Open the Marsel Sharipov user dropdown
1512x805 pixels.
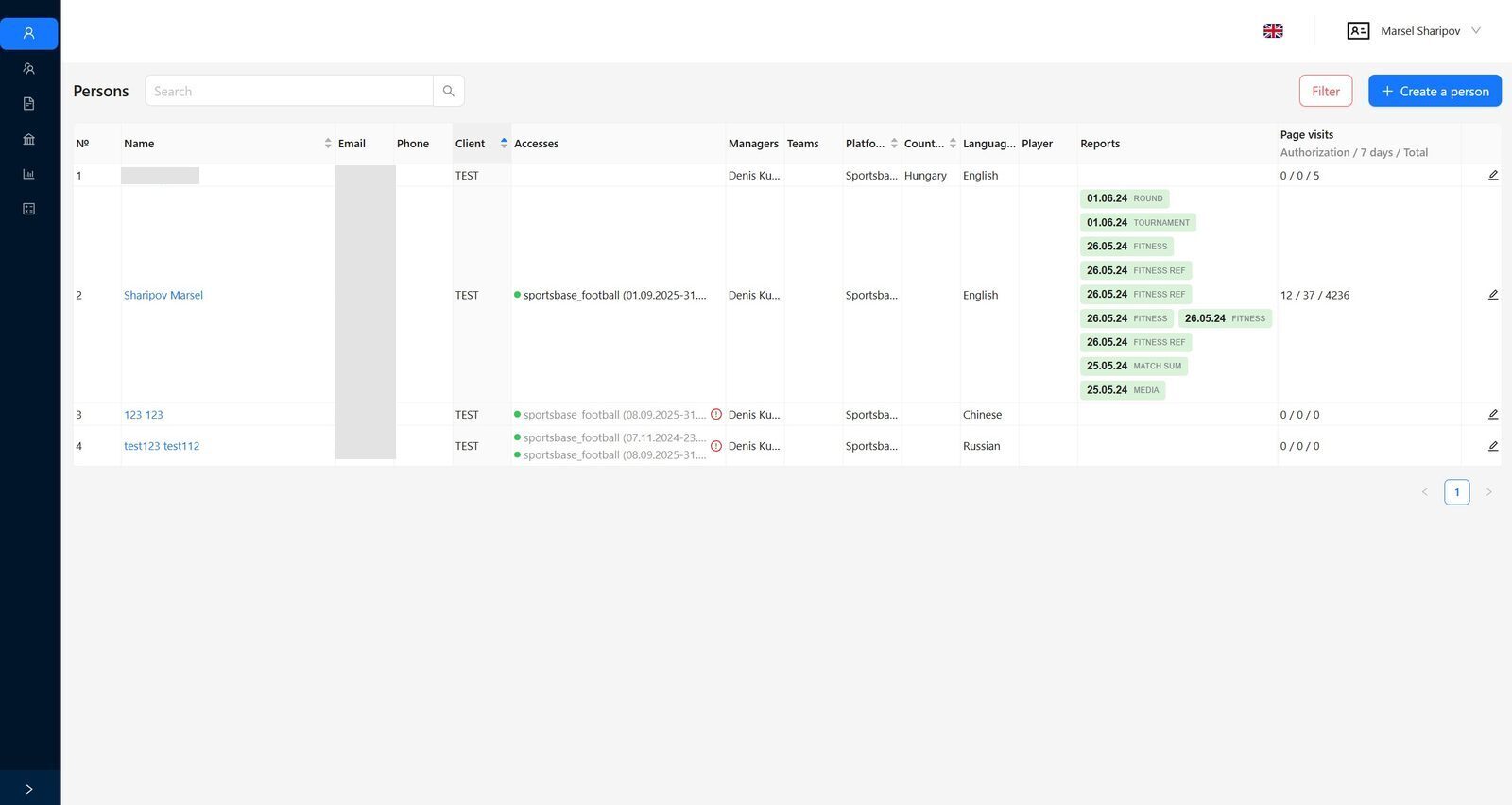point(1432,31)
